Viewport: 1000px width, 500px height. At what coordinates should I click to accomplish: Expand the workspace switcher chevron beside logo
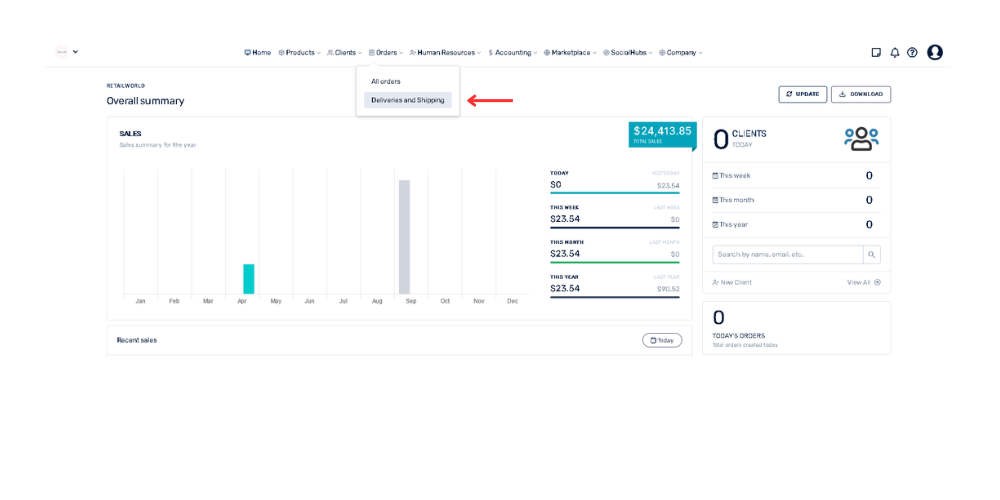pos(75,52)
